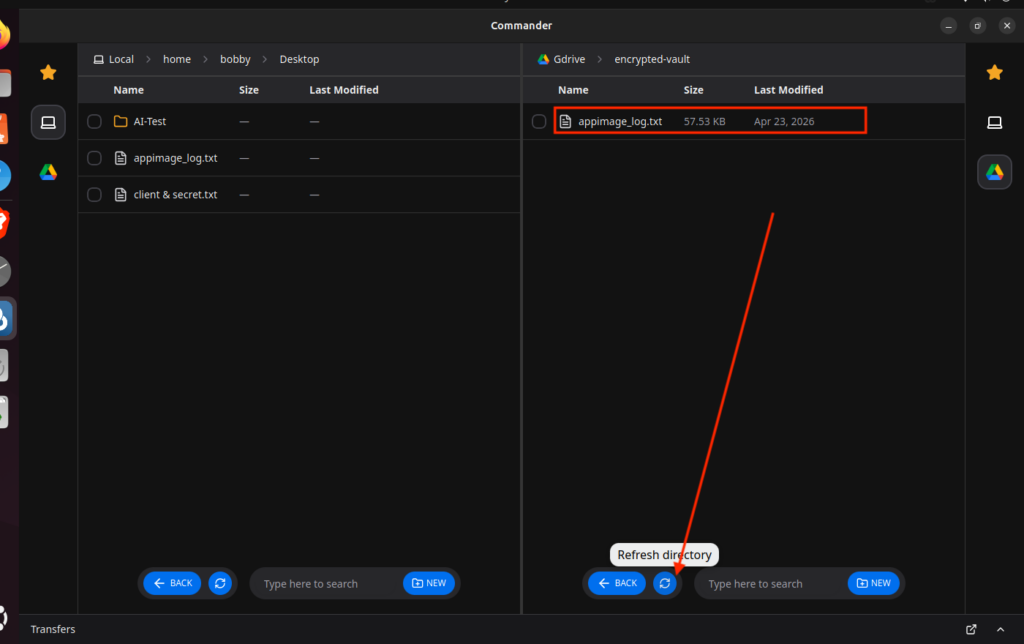This screenshot has height=644, width=1024.
Task: Sort local pane by Last Modified
Action: 344,90
